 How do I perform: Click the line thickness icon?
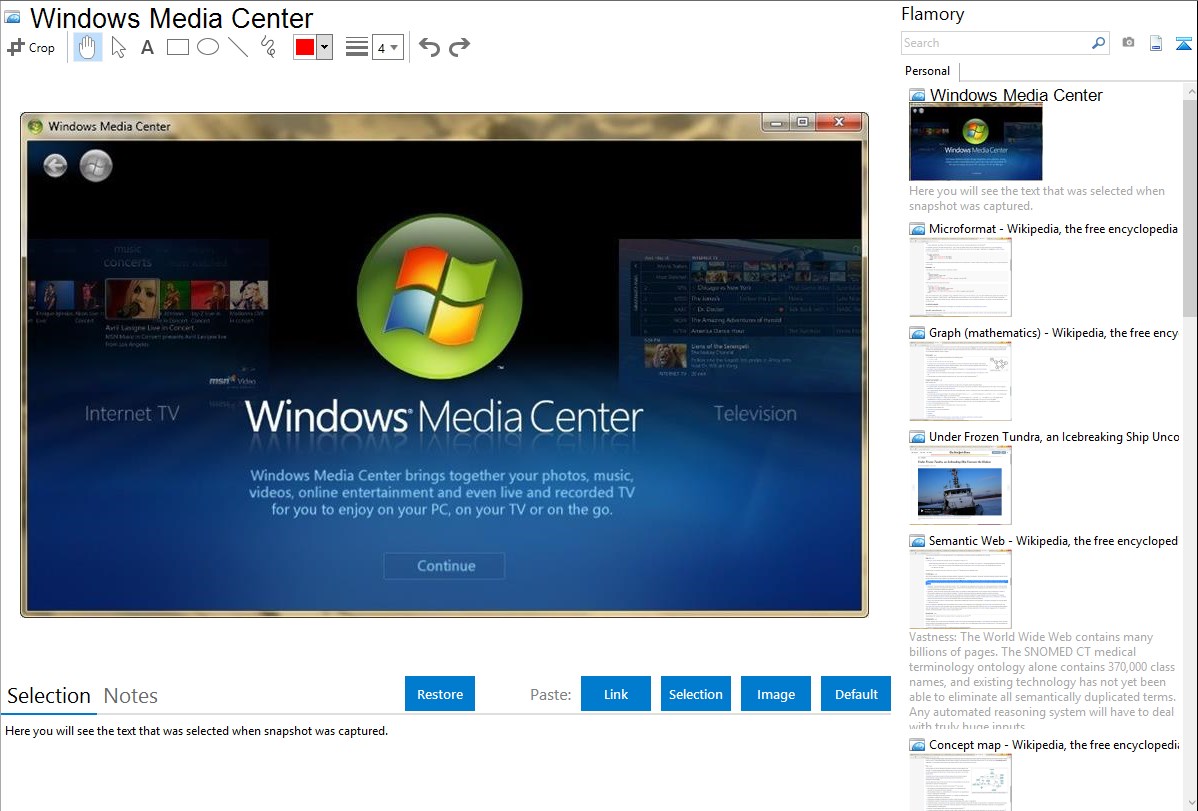click(357, 47)
